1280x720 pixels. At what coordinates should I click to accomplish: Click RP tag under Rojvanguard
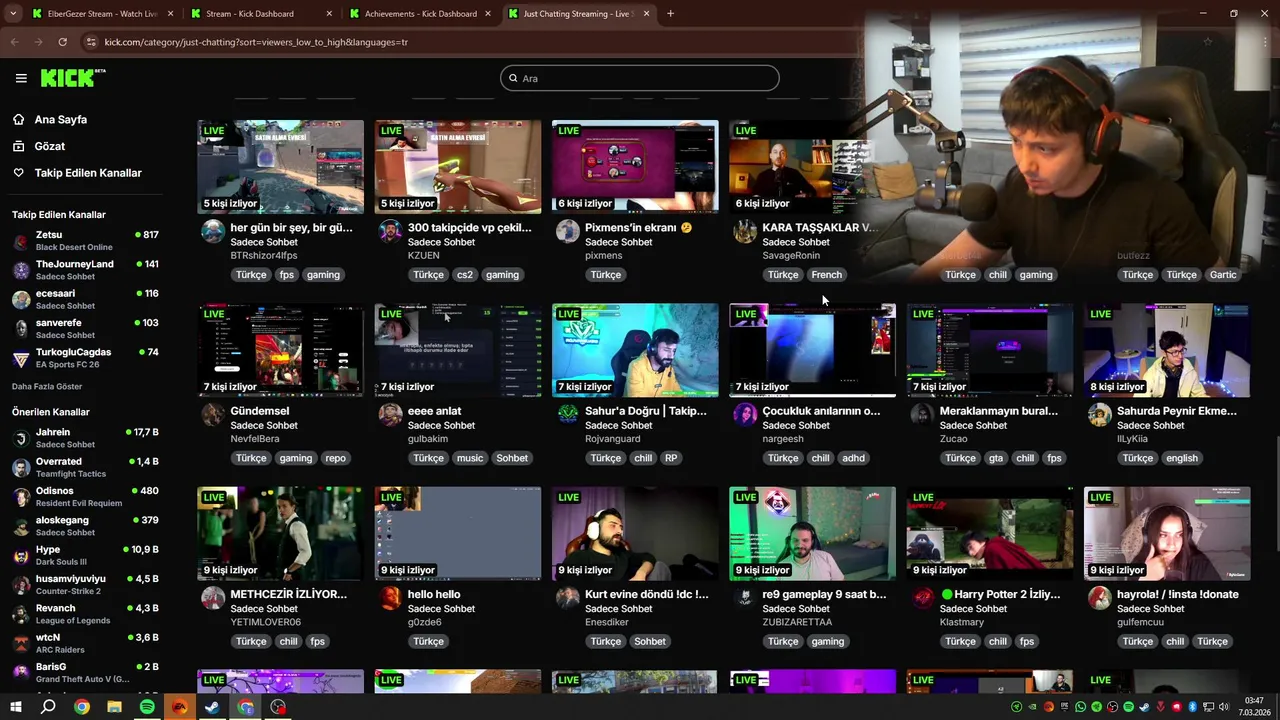click(x=671, y=458)
